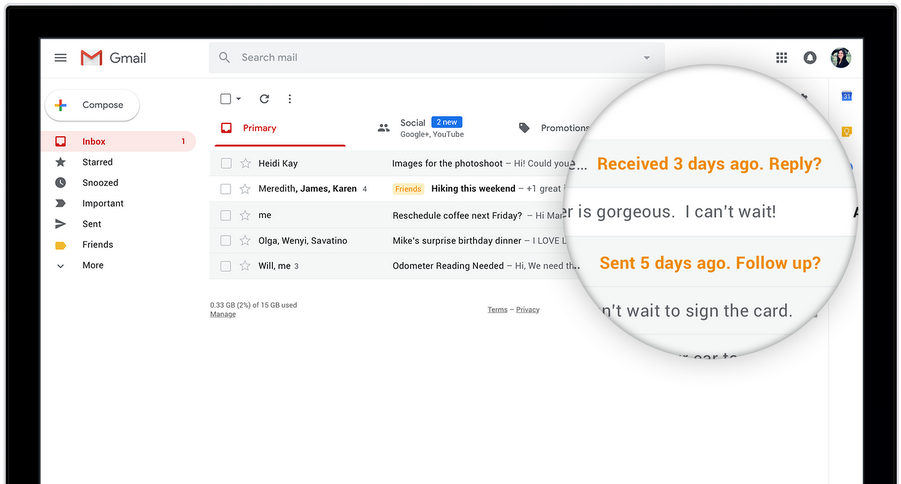Star the Will, me email
901x484 pixels.
click(x=245, y=266)
